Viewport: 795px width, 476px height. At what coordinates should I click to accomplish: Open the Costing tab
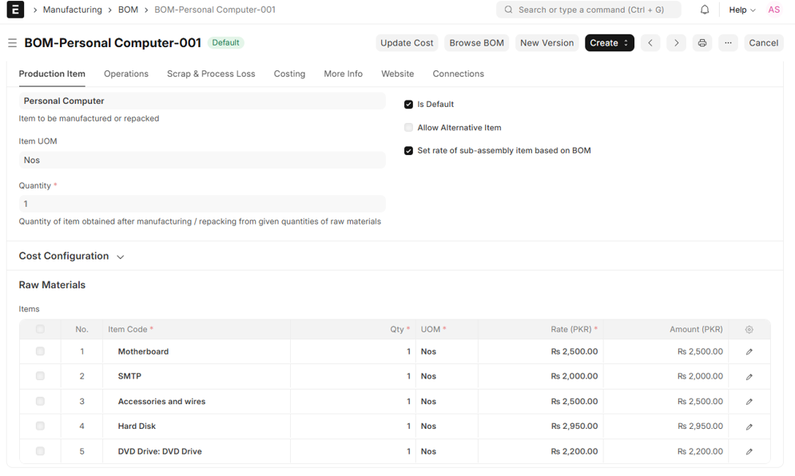(x=289, y=74)
